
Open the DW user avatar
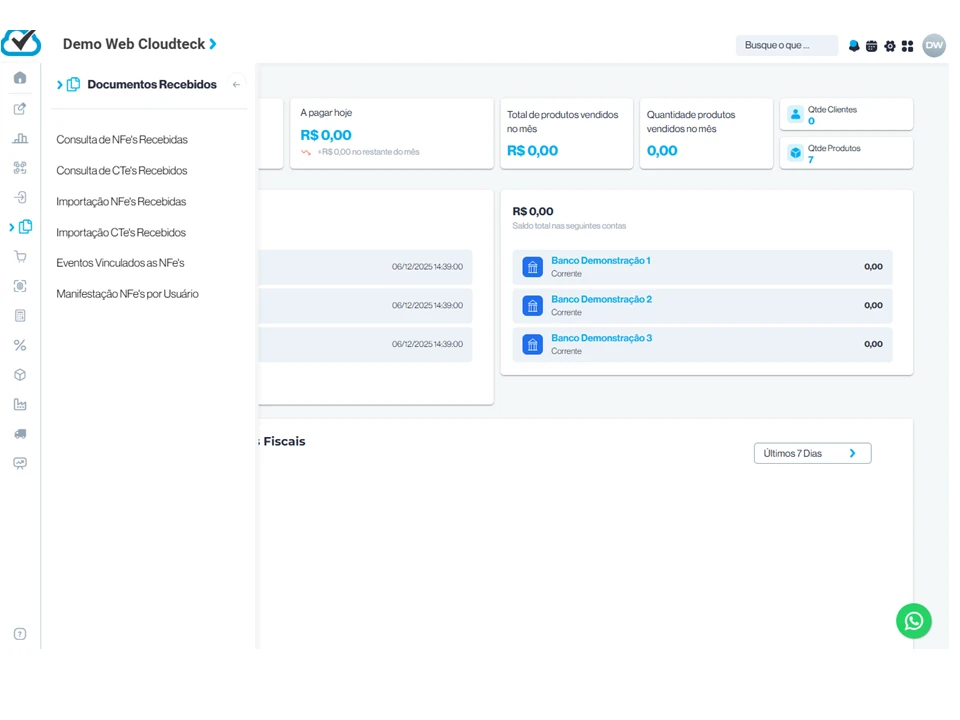coord(933,45)
